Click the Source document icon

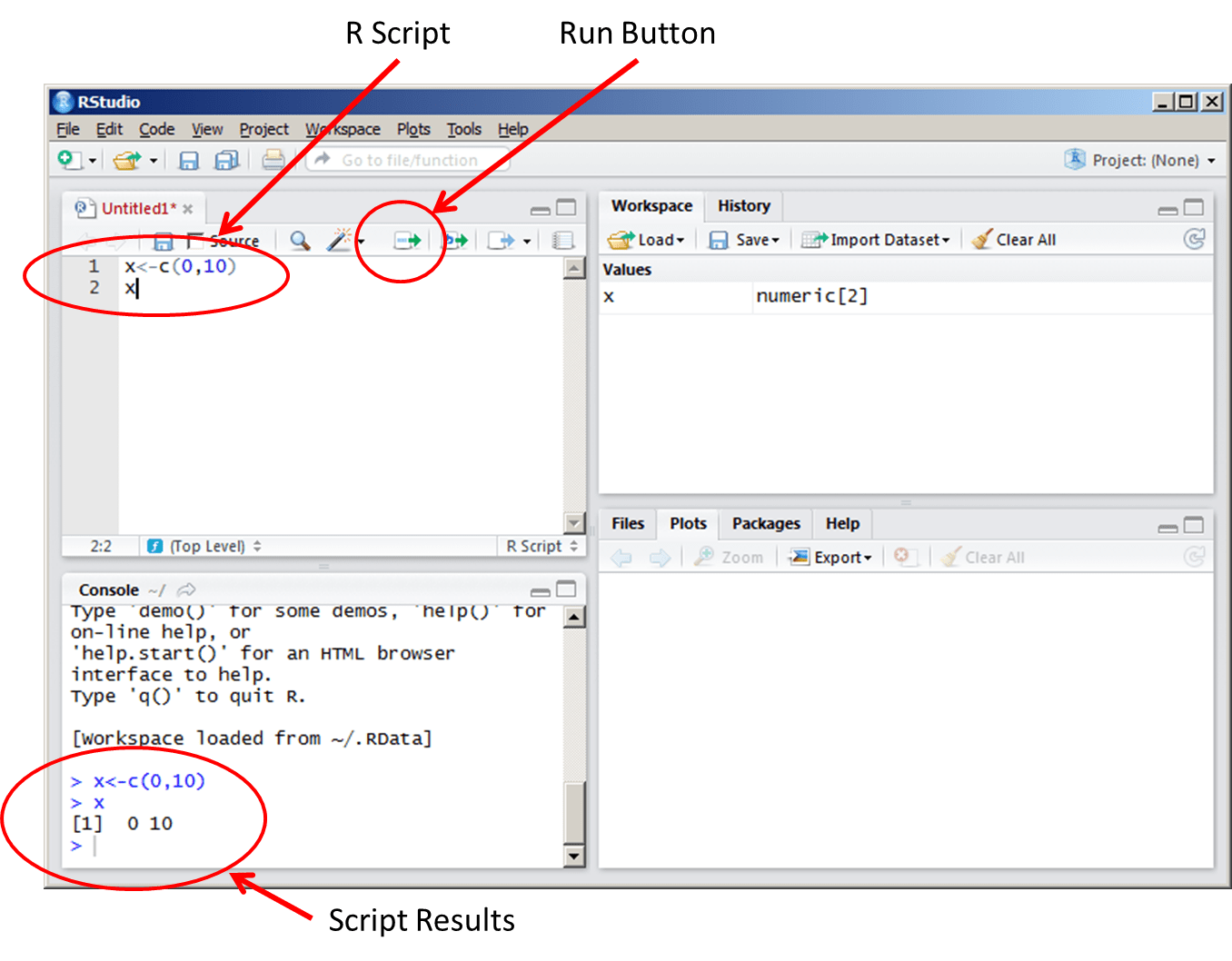(501, 240)
